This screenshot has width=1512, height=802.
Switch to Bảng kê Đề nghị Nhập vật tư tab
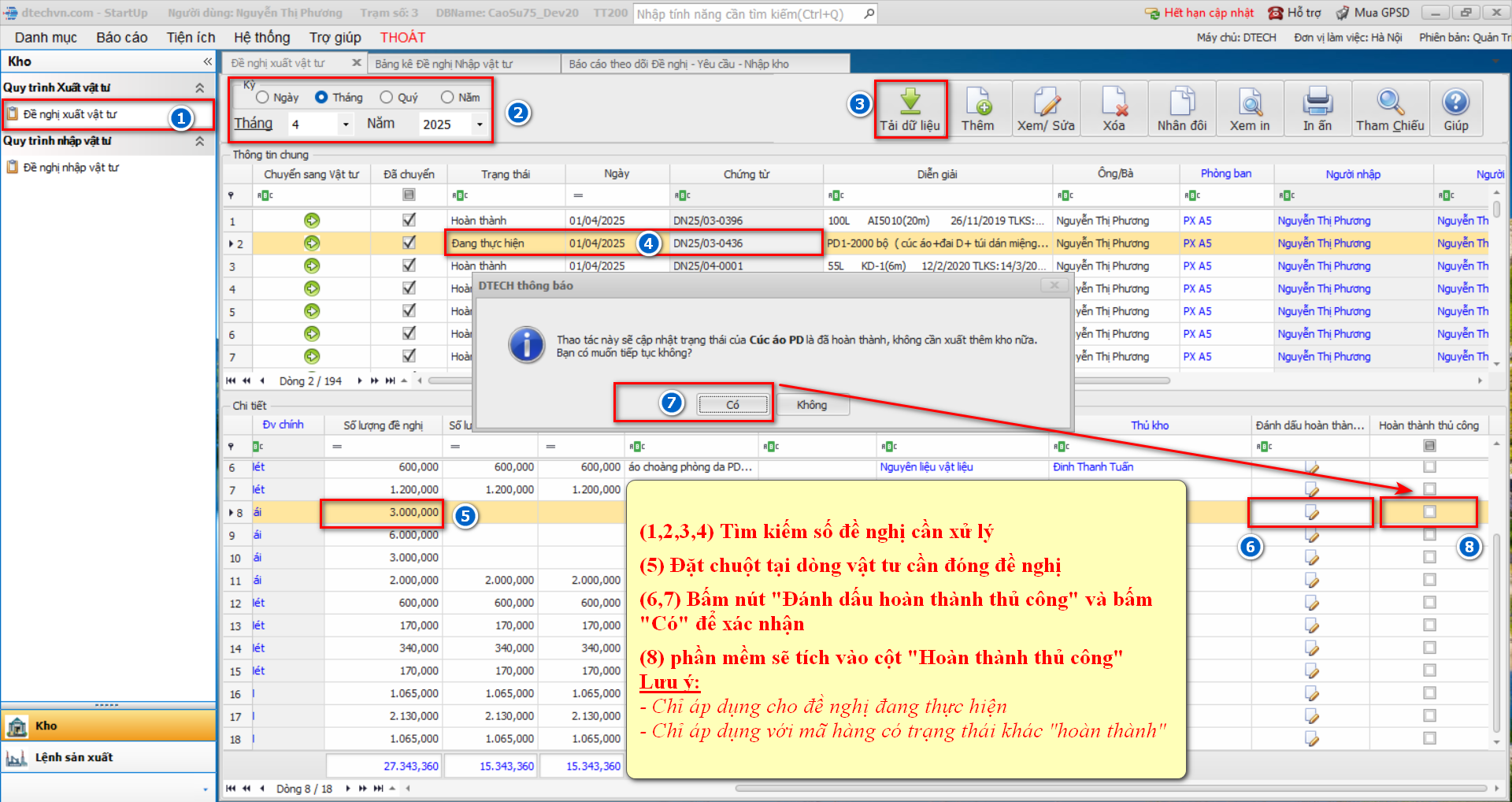tap(443, 64)
